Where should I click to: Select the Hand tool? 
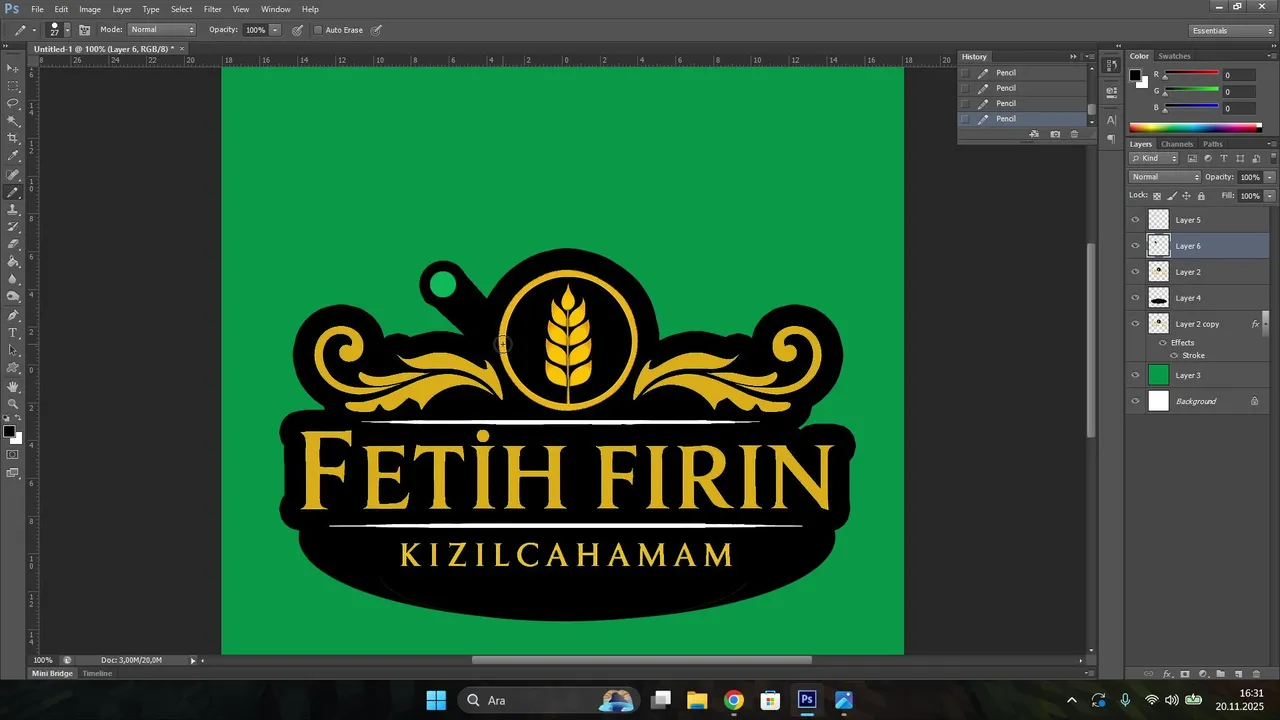pyautogui.click(x=13, y=386)
